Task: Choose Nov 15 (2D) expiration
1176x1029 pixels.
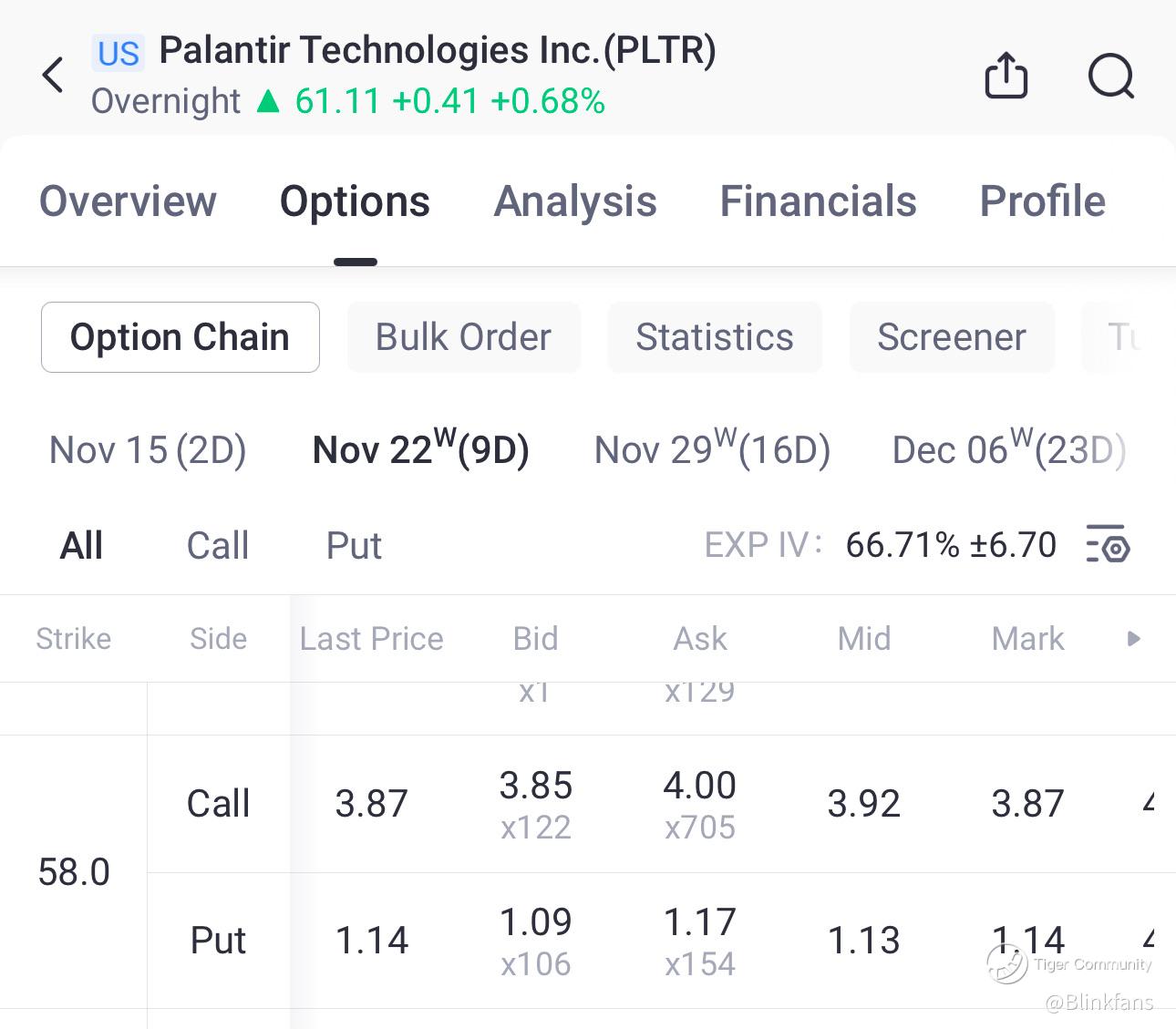Action: coord(148,450)
